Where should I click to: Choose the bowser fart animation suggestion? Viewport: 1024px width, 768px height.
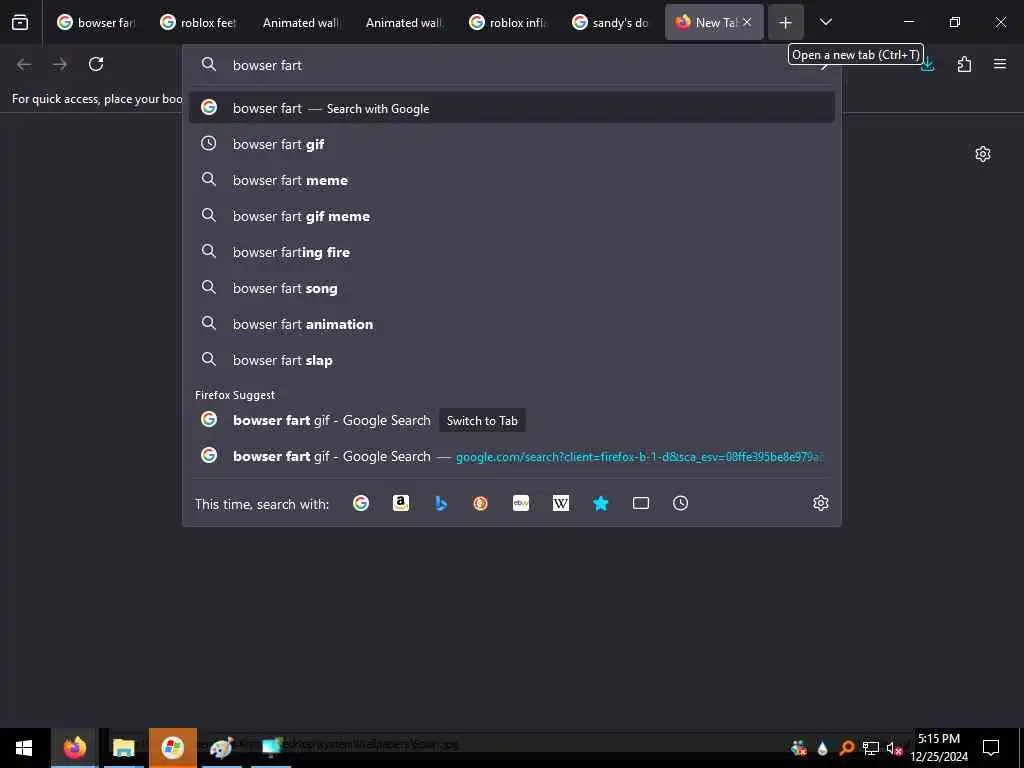pos(512,324)
